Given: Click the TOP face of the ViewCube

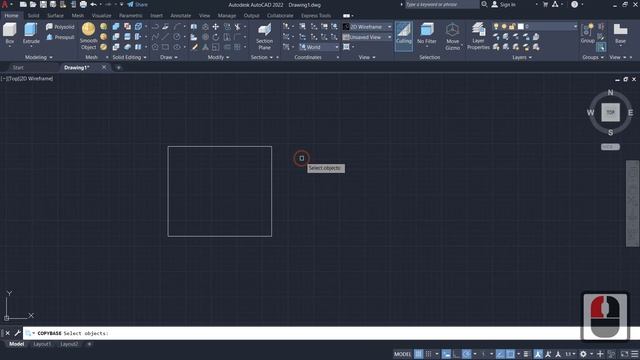Looking at the screenshot, I should coord(610,112).
